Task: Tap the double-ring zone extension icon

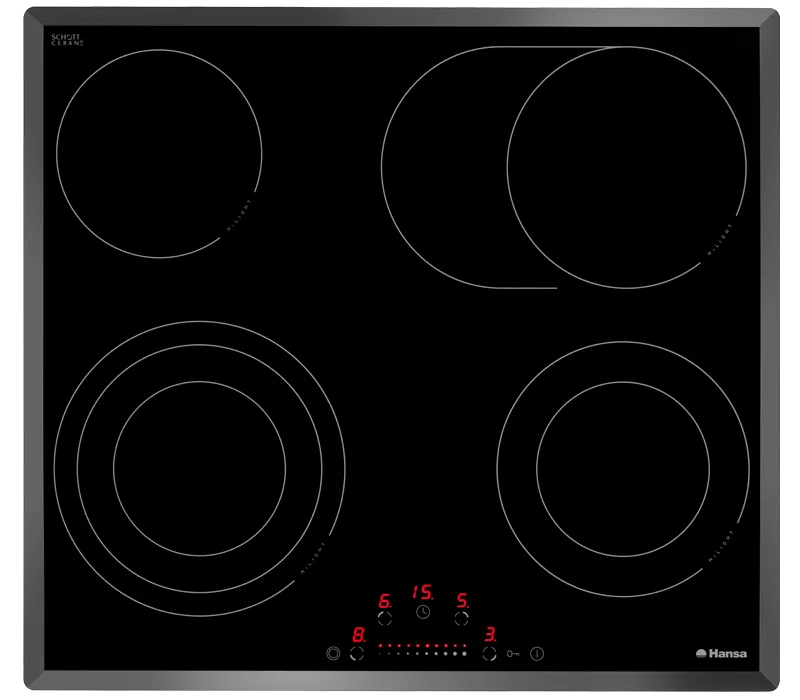Action: click(333, 654)
